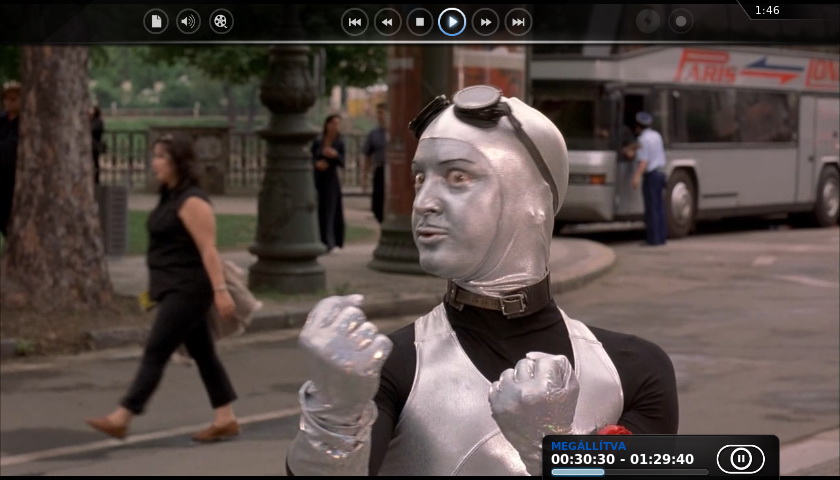840x480 pixels.
Task: Open the subtitles settings icon
Action: pos(156,21)
